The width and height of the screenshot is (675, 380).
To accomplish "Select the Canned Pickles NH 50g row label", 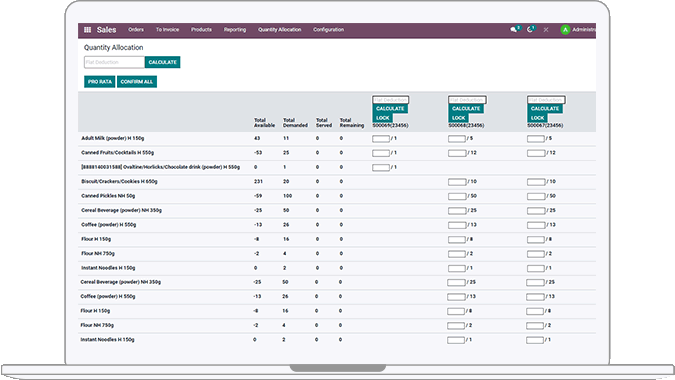I will click(x=108, y=196).
